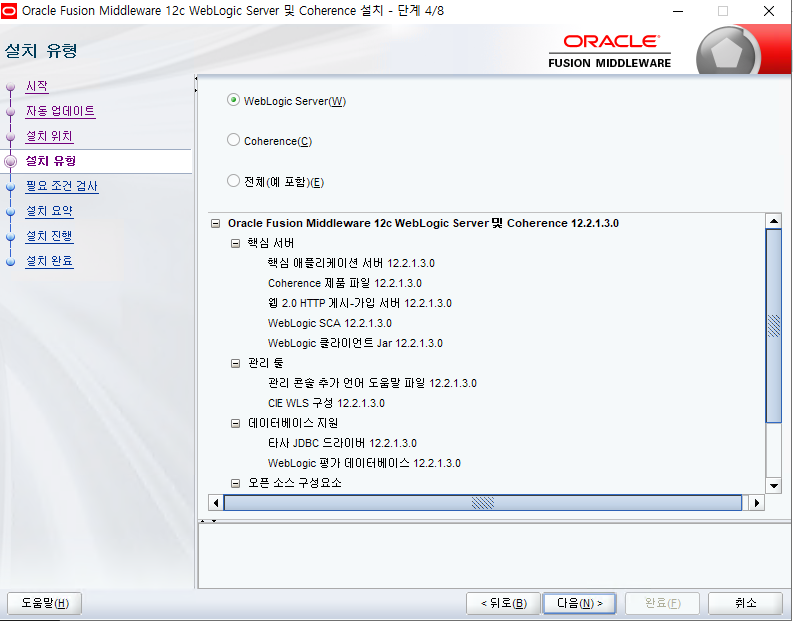Click the tree scroll down arrow
793x621 pixels.
(774, 485)
